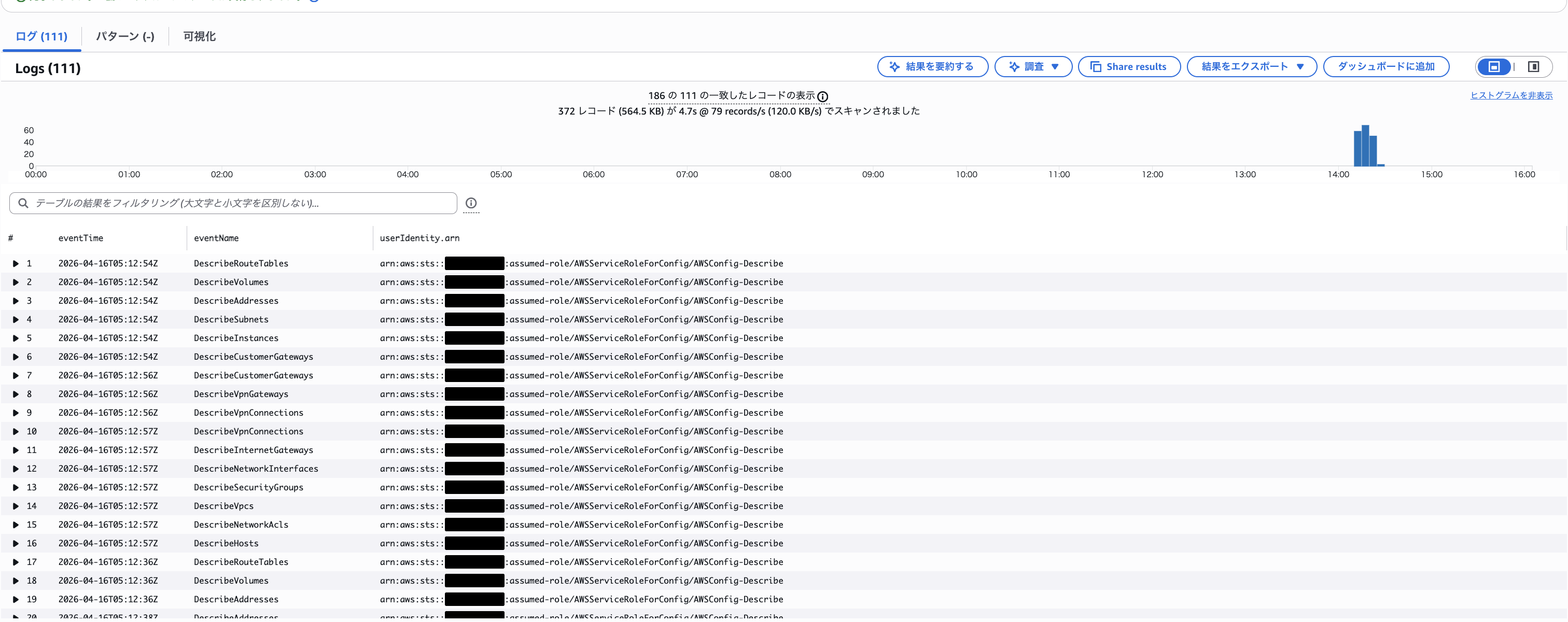This screenshot has height=622, width=1568.
Task: Open the ログ (111) tab
Action: coord(41,36)
